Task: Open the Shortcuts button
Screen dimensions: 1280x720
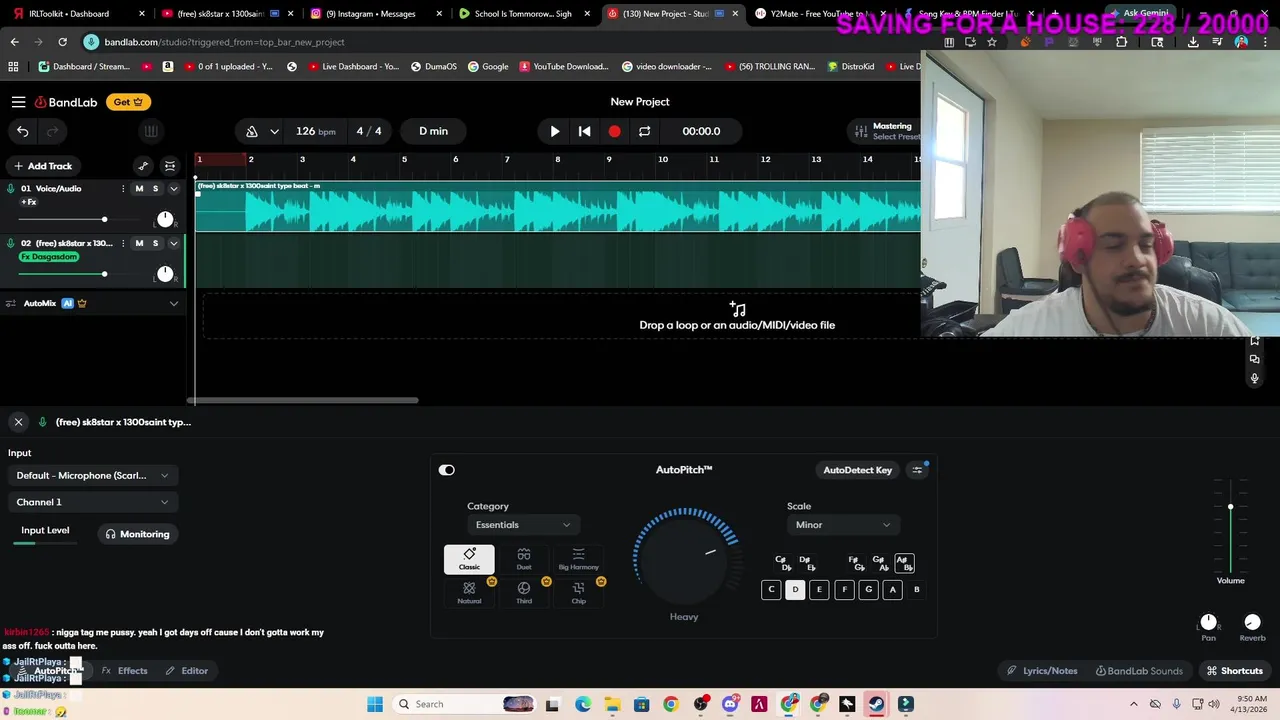Action: click(1234, 671)
